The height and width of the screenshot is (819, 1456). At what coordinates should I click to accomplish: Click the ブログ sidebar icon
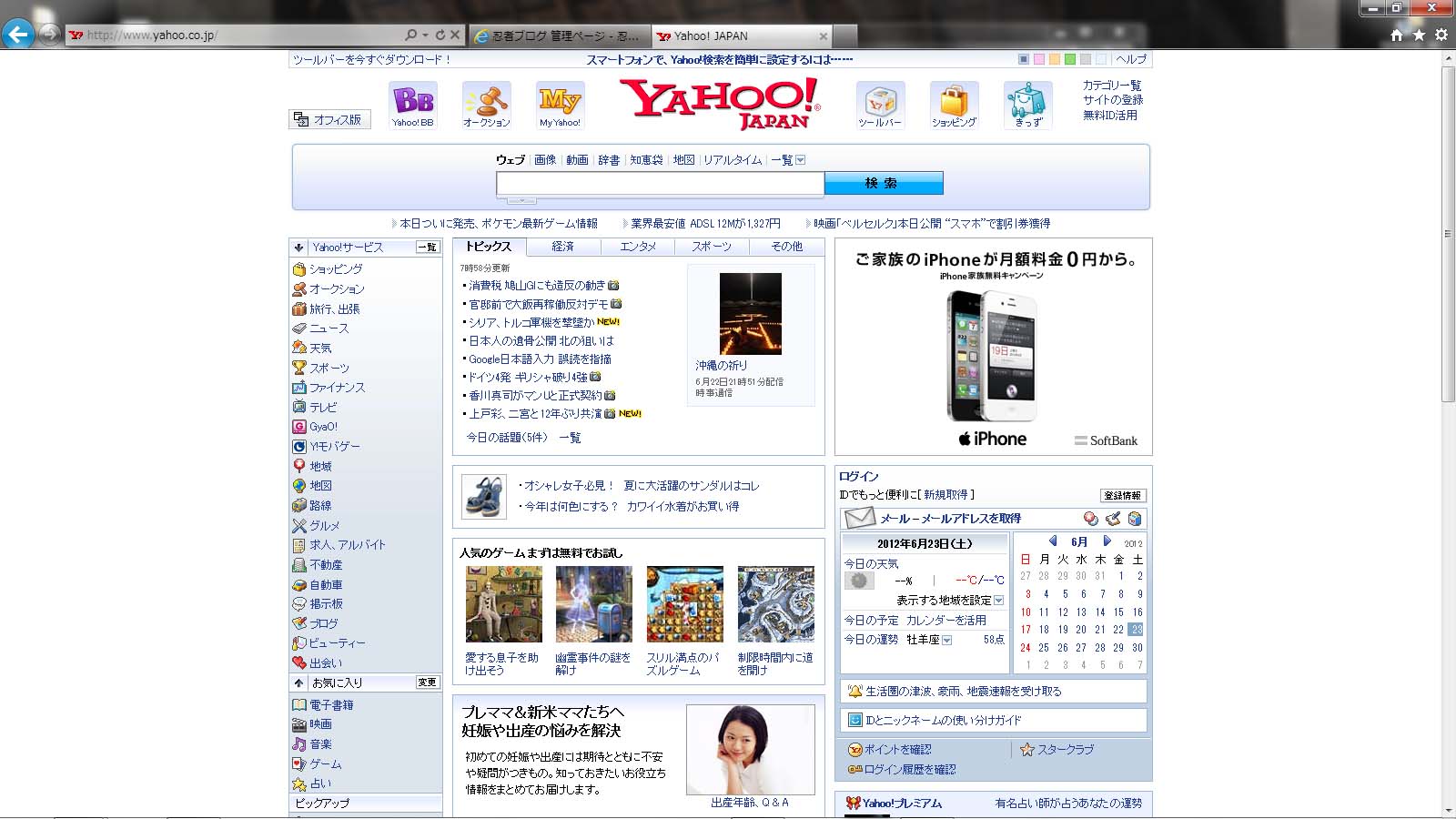[298, 623]
